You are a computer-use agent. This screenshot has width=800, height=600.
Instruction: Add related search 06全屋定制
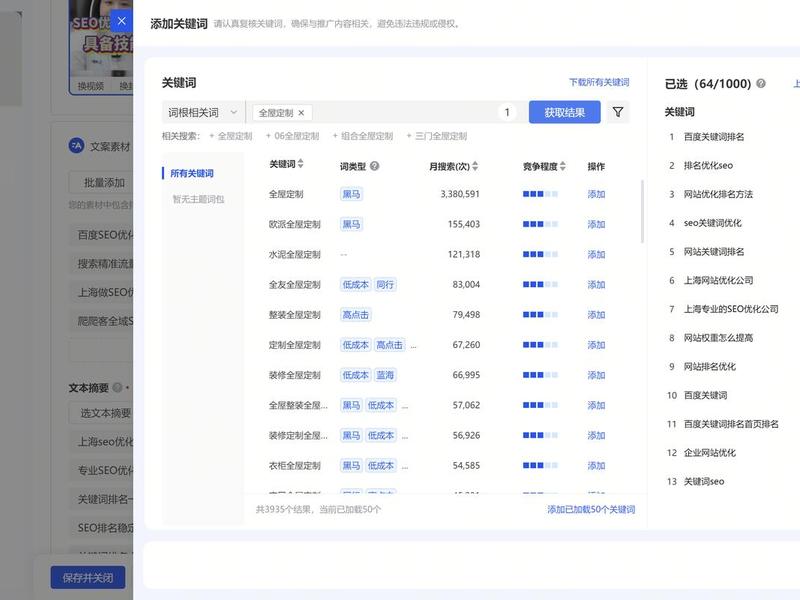pos(292,136)
